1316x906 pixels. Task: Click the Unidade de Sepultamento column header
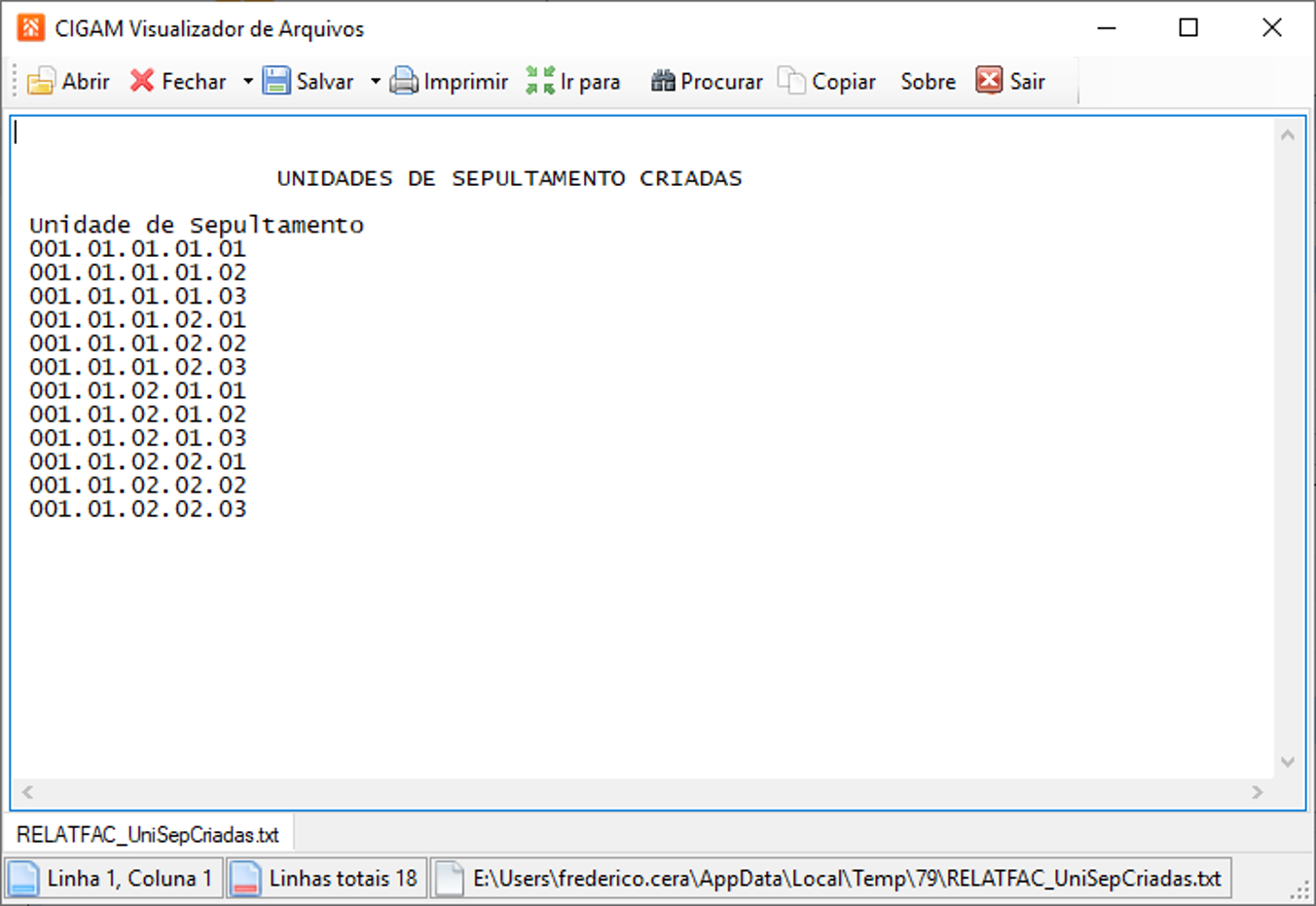pos(197,225)
